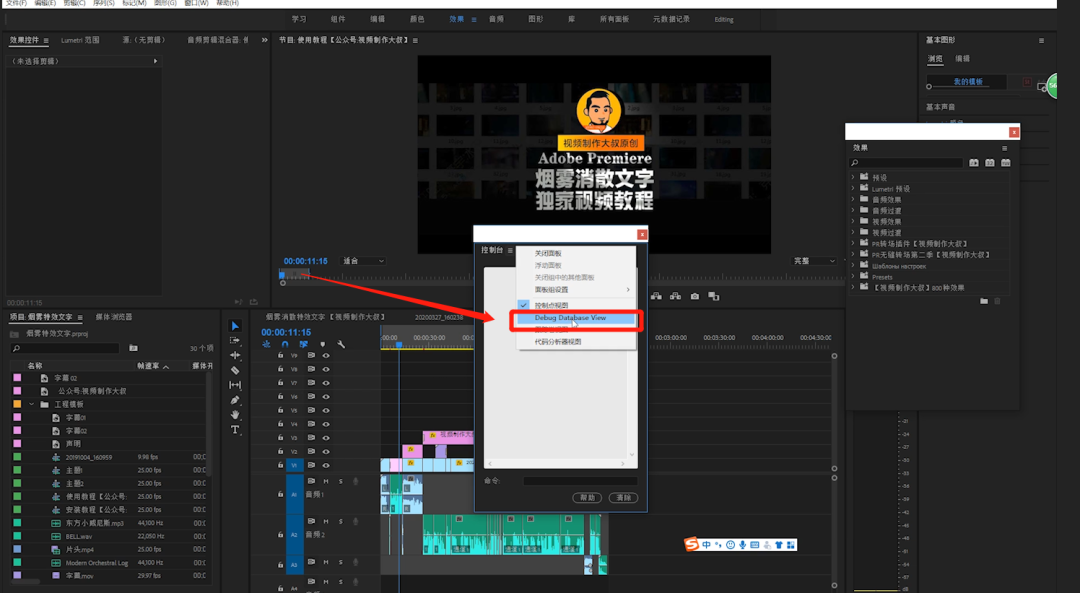This screenshot has height=593, width=1080.
Task: Click accelerated effects badge in Effects panel
Action: [974, 163]
